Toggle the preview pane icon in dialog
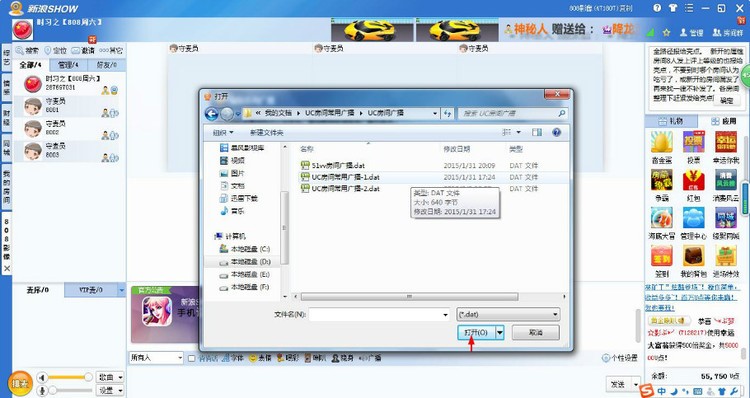The image size is (750, 398). 537,133
